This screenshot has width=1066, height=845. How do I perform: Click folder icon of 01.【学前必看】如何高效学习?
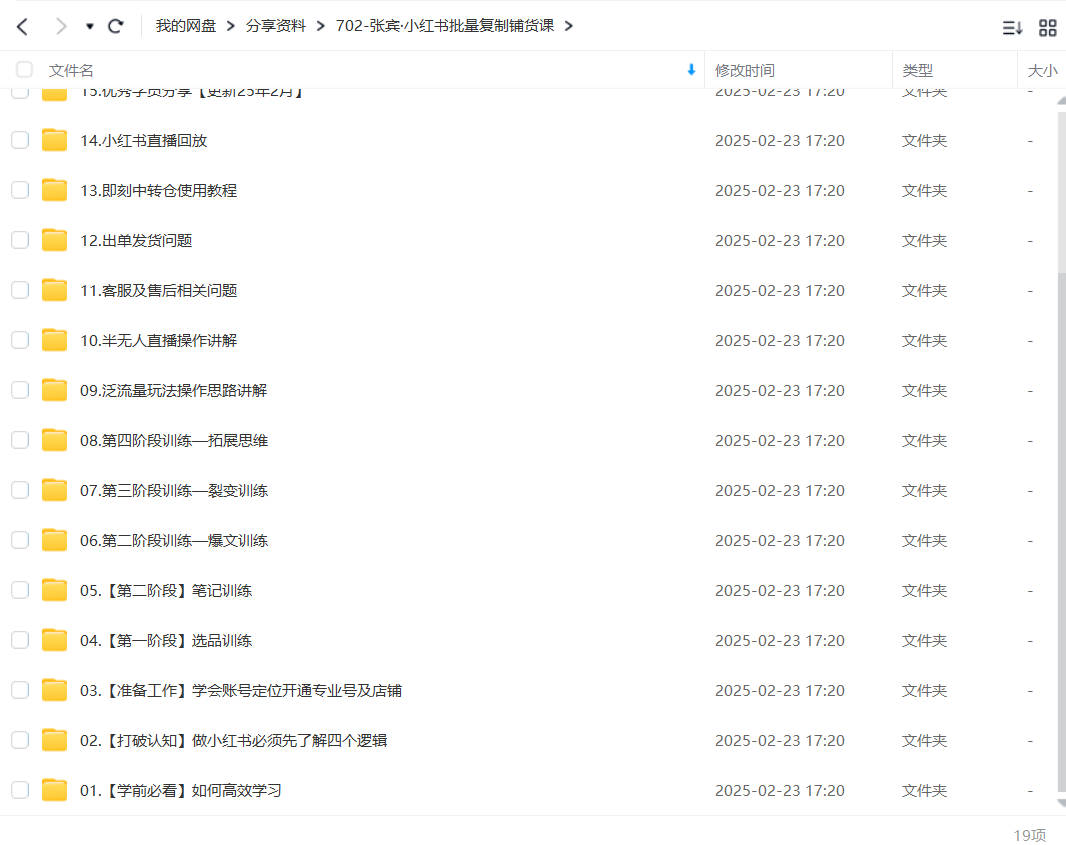click(x=54, y=790)
